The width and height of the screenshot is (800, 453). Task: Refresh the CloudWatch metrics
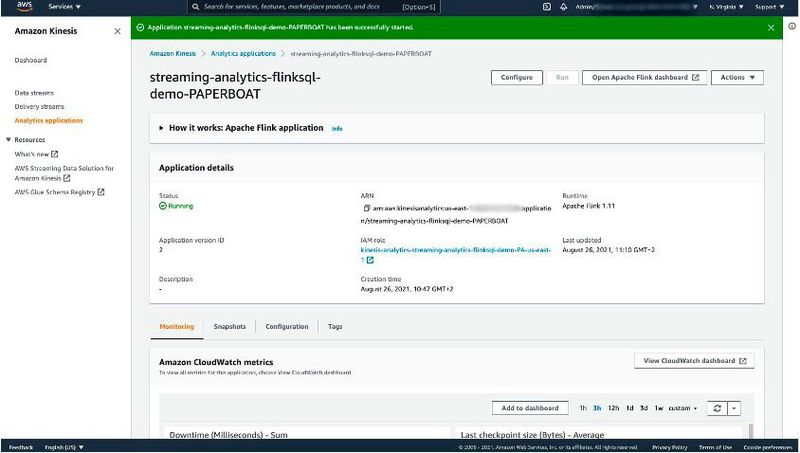point(717,408)
